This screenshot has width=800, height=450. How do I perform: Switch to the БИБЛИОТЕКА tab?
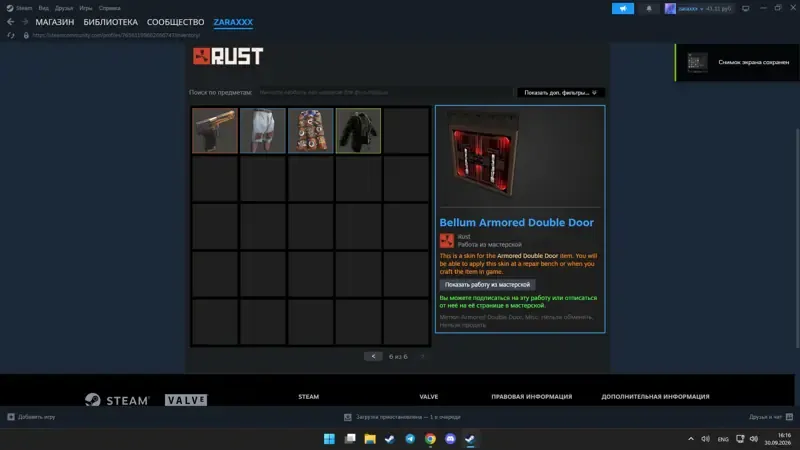click(111, 22)
